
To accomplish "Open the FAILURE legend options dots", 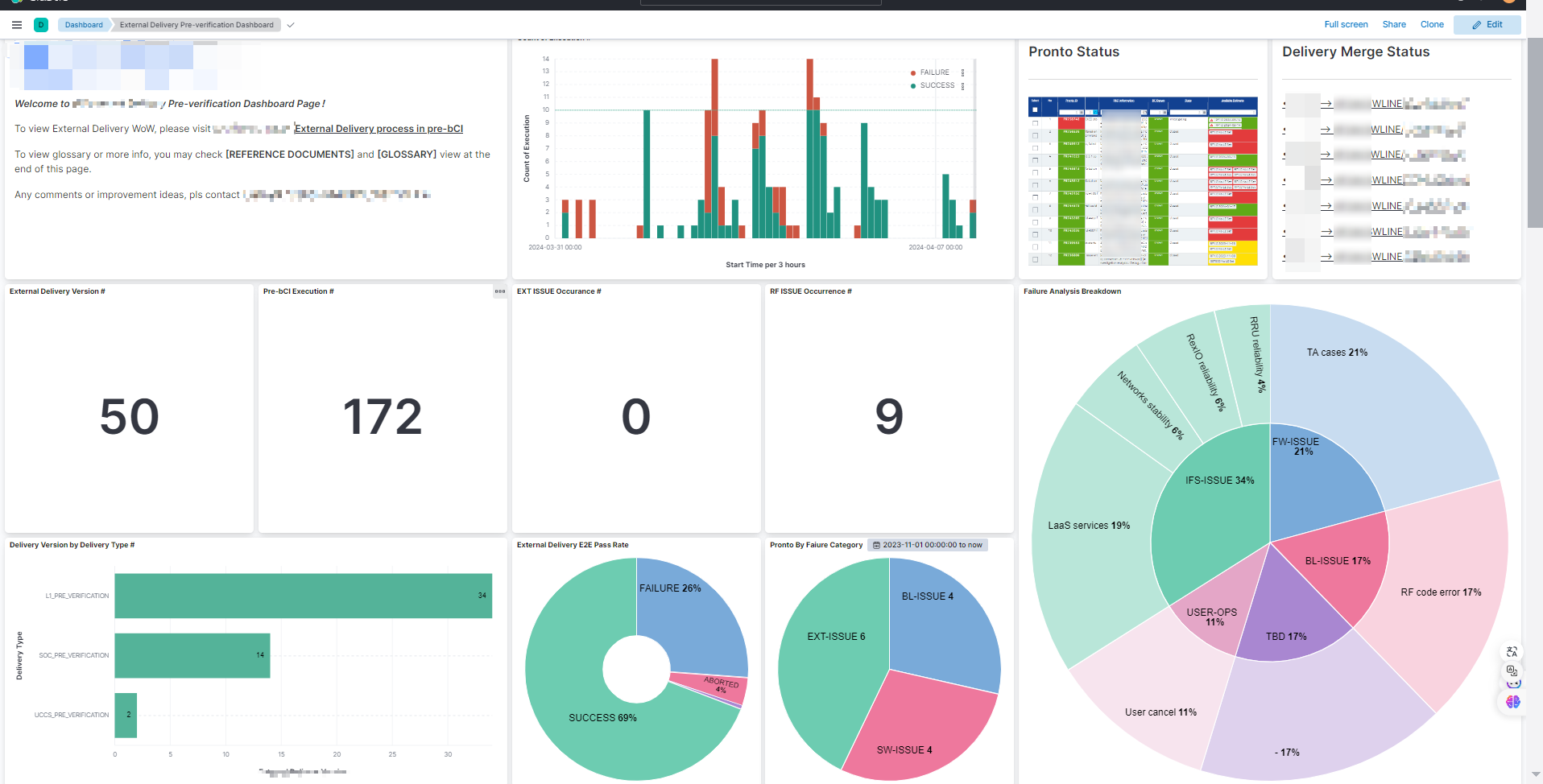I will pyautogui.click(x=962, y=72).
